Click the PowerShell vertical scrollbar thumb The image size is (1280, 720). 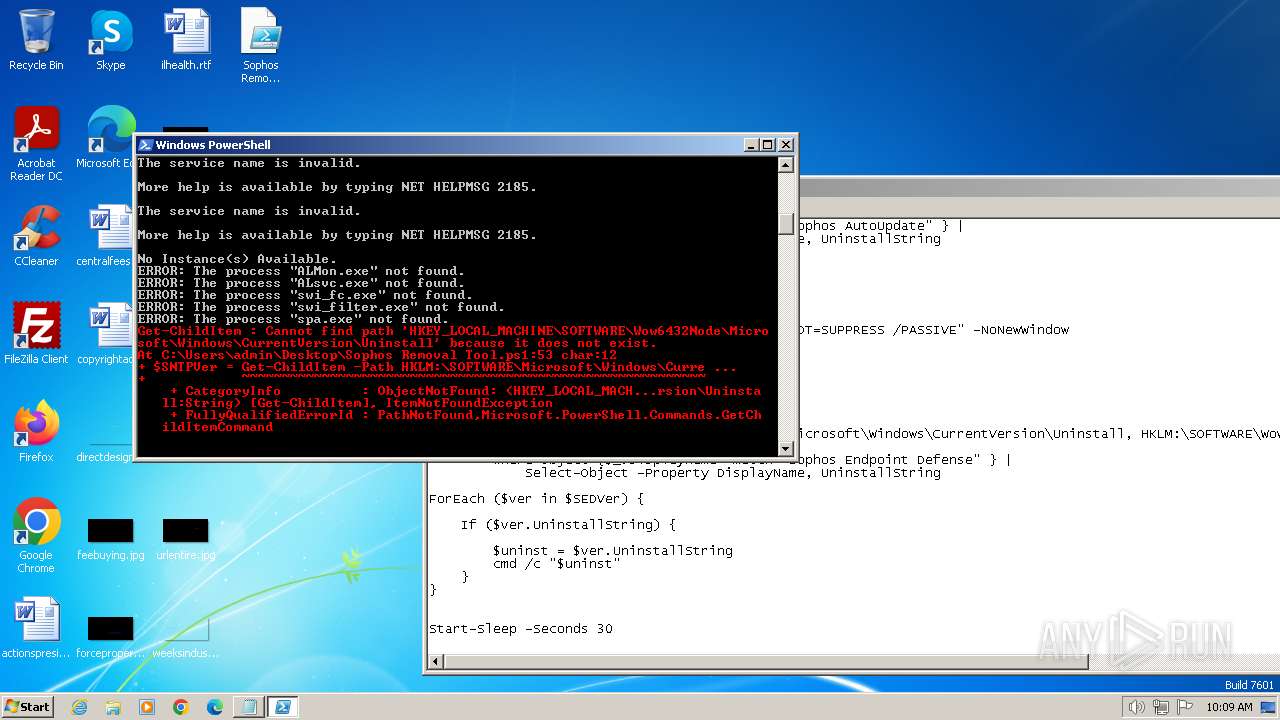coord(786,224)
